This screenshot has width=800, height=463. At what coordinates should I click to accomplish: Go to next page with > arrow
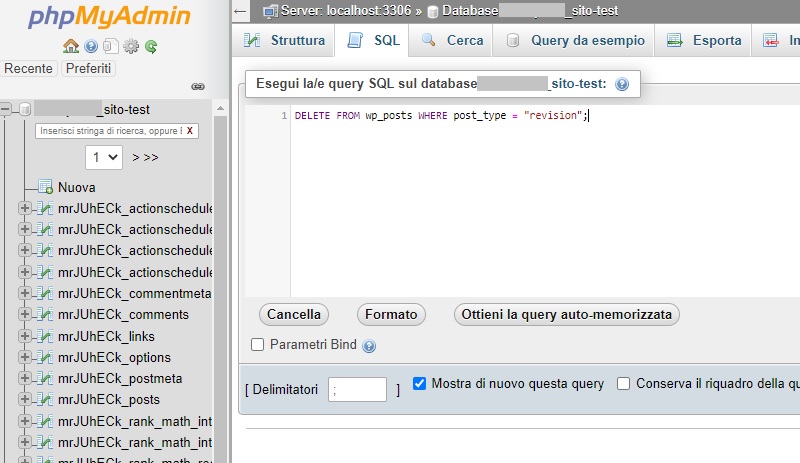(135, 158)
